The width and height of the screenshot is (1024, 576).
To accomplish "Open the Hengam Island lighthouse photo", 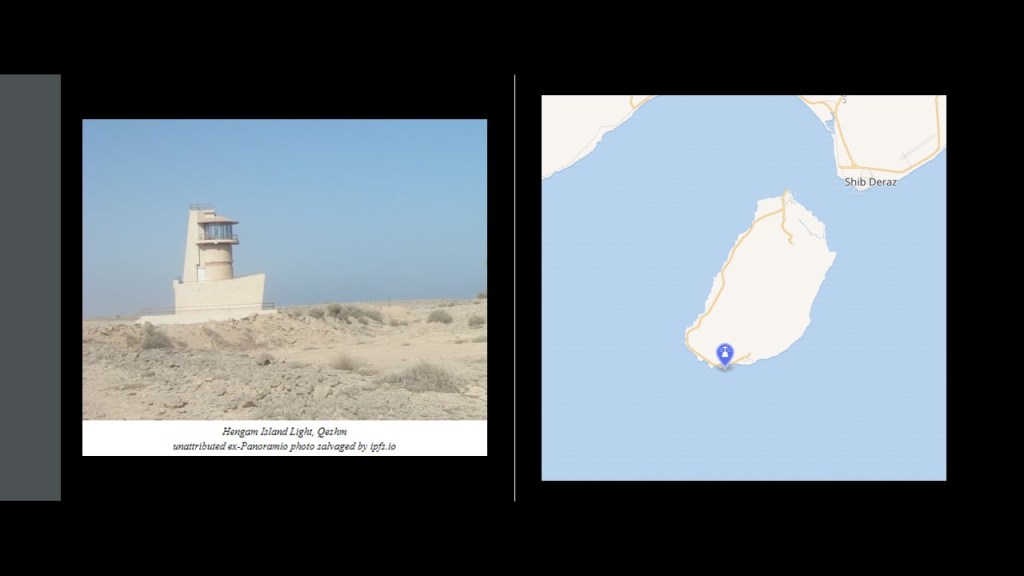I will coord(284,269).
